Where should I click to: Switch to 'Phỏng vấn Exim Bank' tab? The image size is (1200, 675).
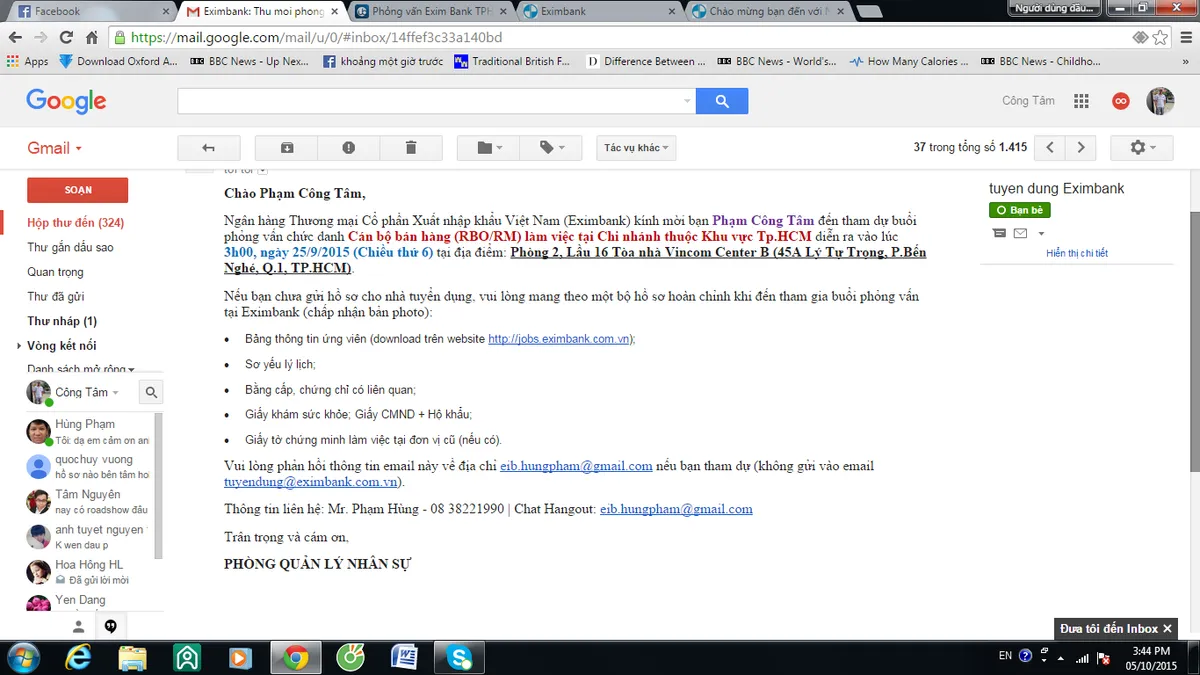tap(433, 12)
